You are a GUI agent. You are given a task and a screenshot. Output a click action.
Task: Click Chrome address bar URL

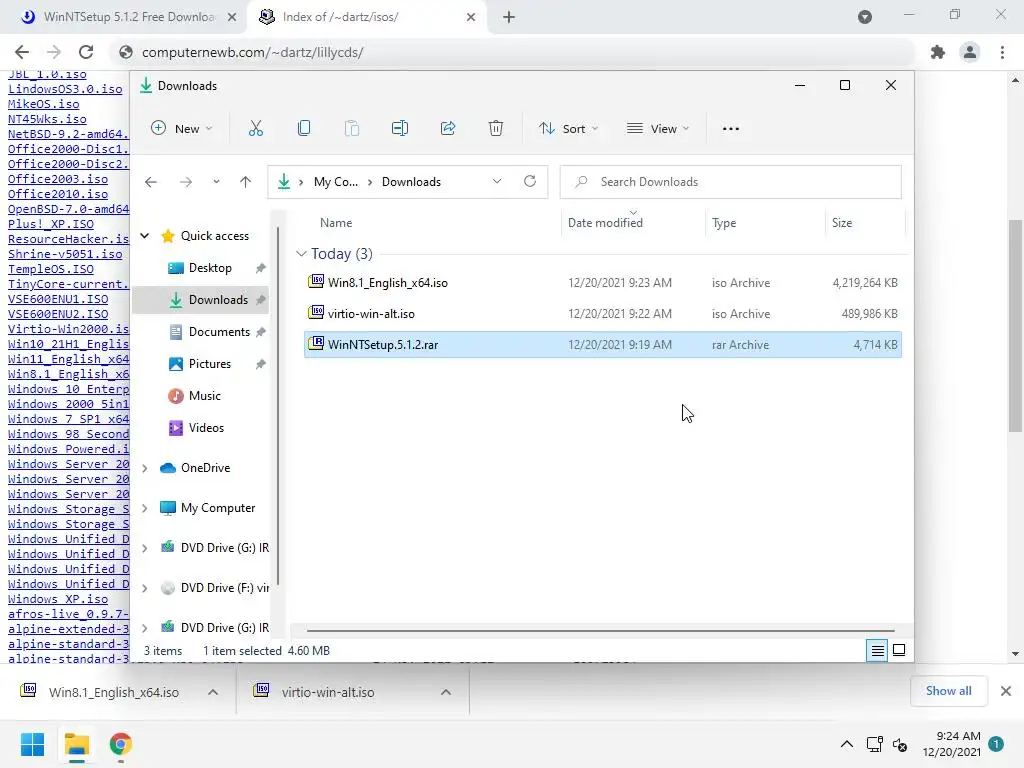click(252, 52)
